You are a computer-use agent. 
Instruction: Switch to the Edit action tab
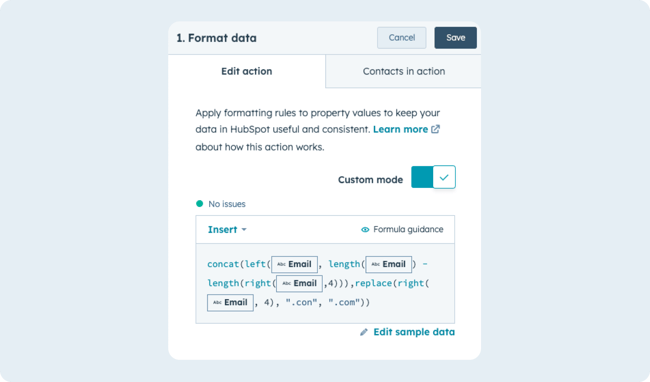point(247,71)
